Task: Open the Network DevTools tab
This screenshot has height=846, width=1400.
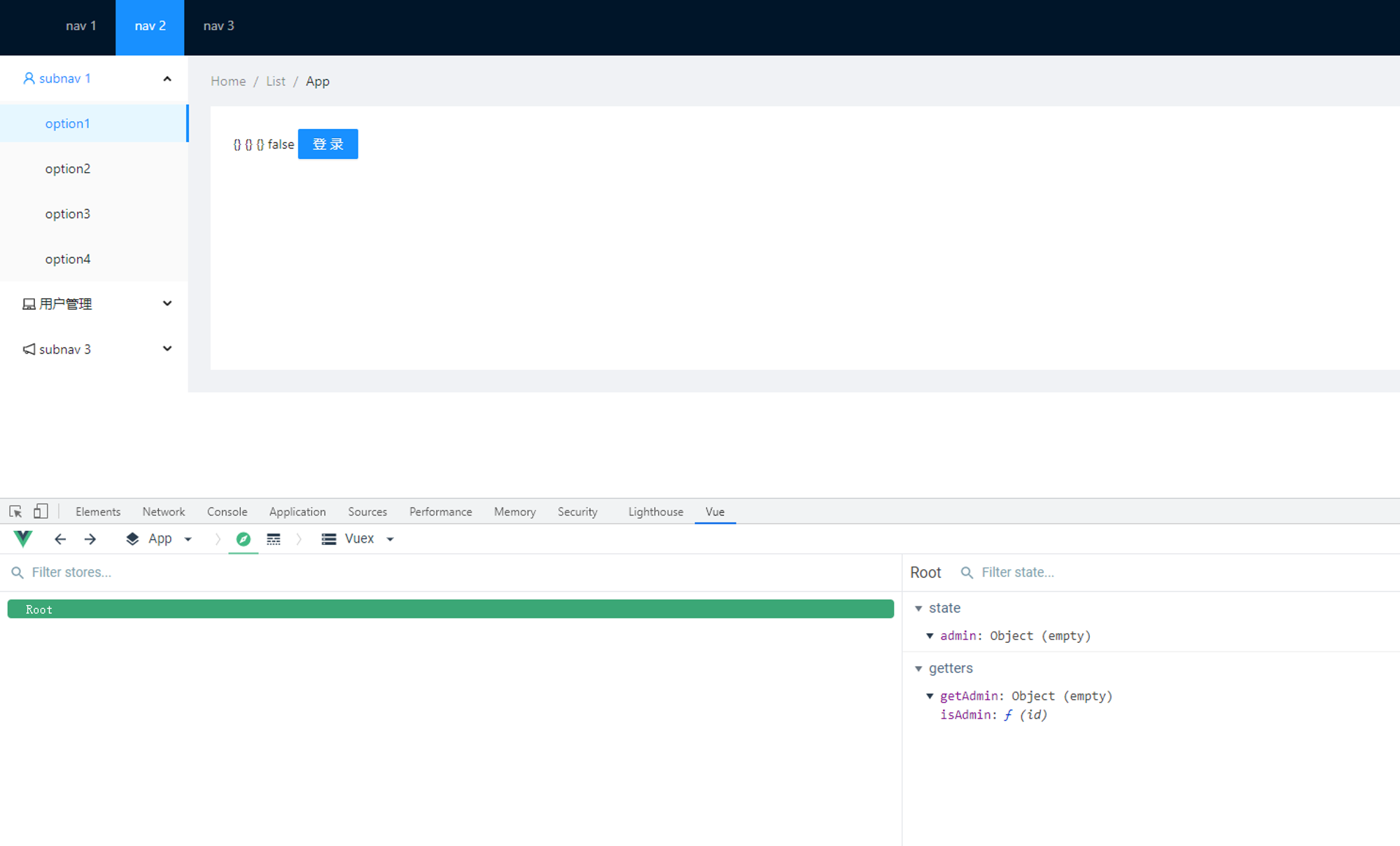Action: [164, 512]
